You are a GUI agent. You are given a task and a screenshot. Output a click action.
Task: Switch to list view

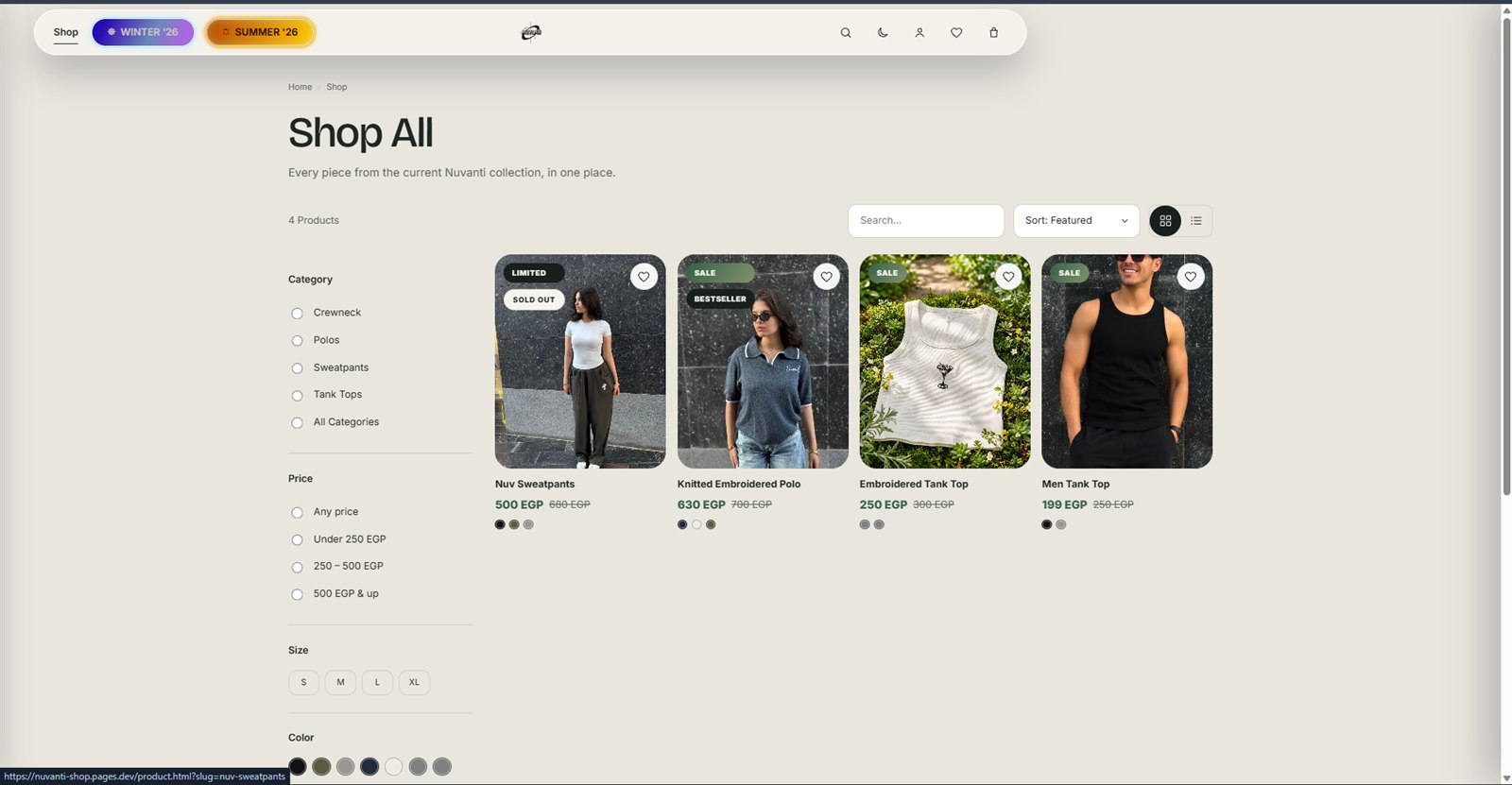coord(1196,221)
